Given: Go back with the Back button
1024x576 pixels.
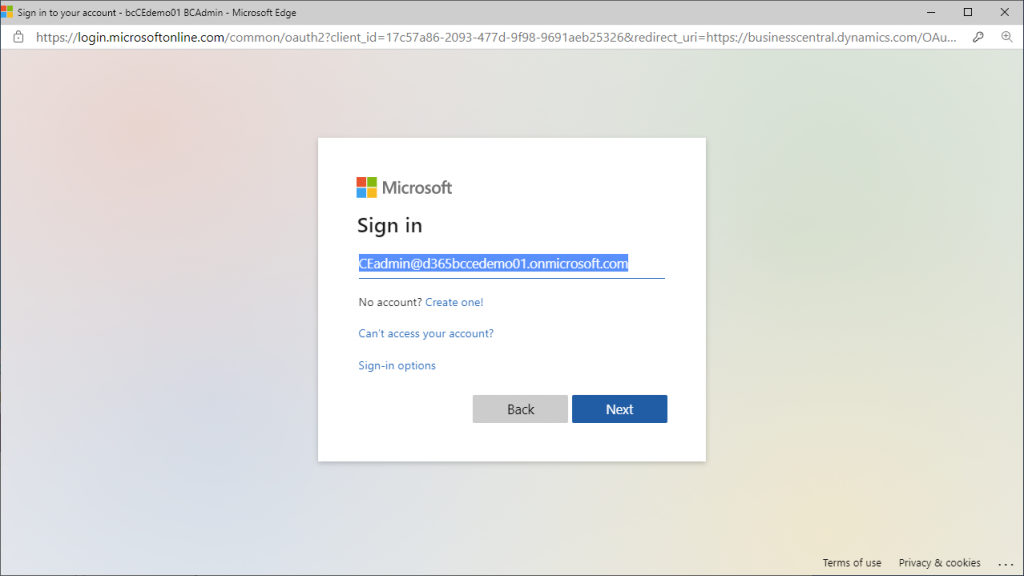Looking at the screenshot, I should (x=520, y=409).
